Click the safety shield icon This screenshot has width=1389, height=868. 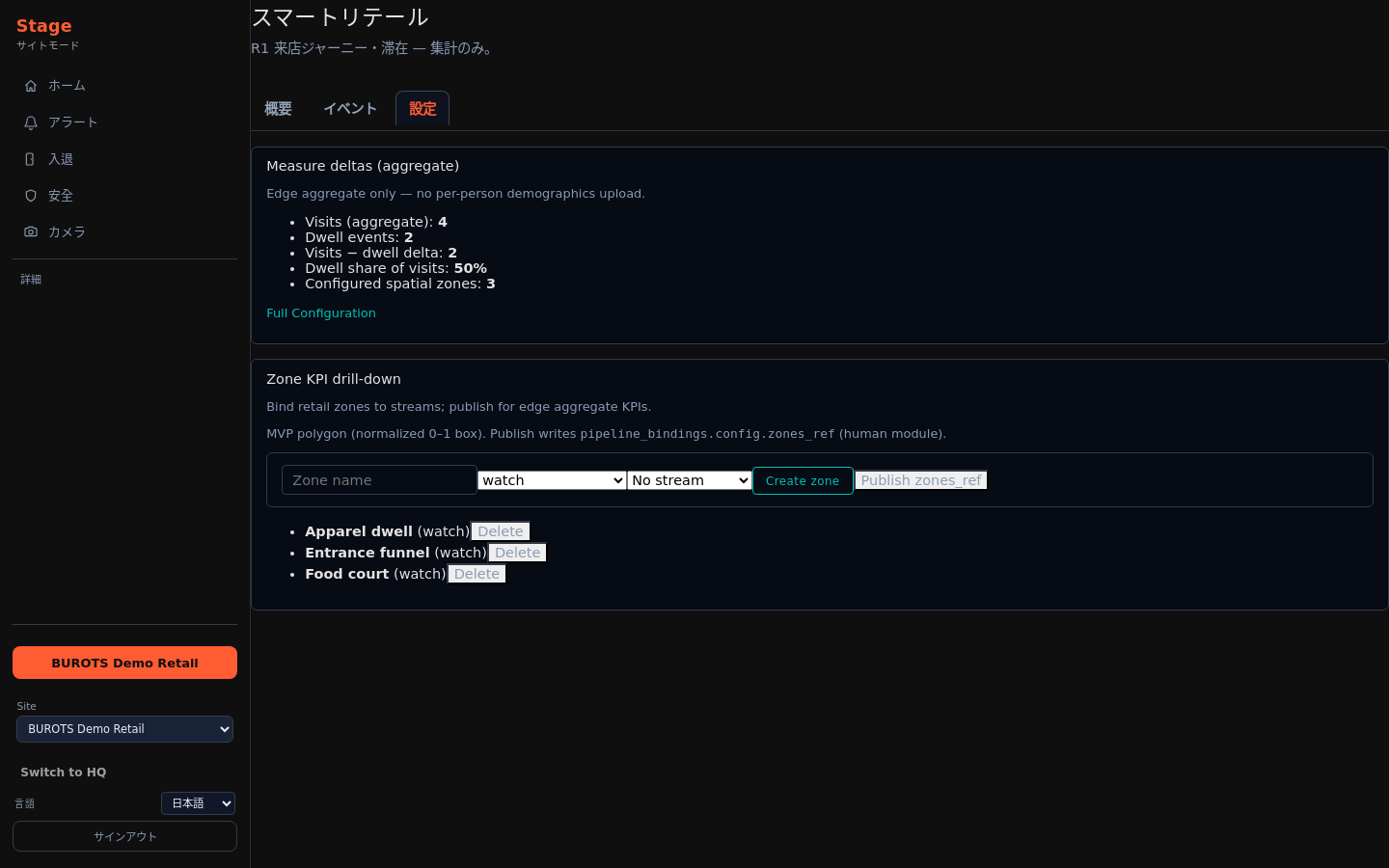[x=31, y=196]
